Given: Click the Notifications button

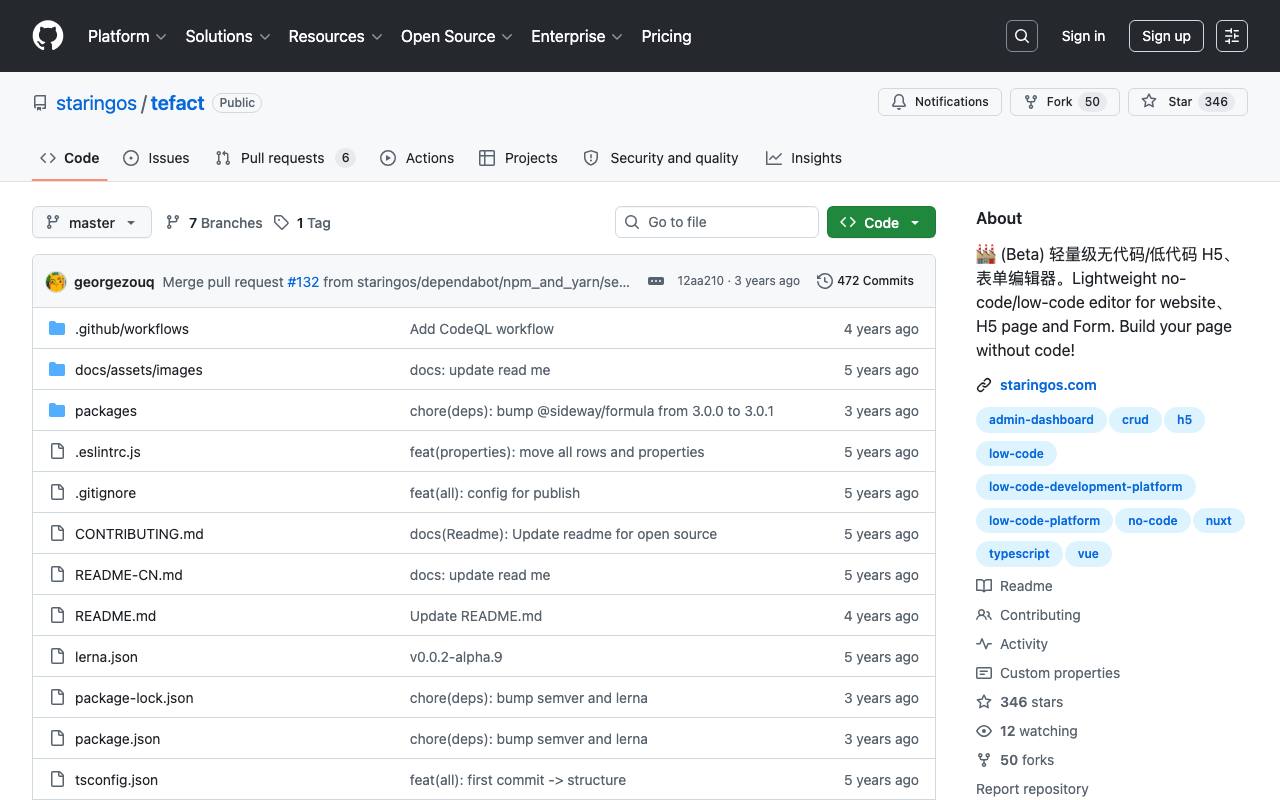Looking at the screenshot, I should (x=940, y=102).
